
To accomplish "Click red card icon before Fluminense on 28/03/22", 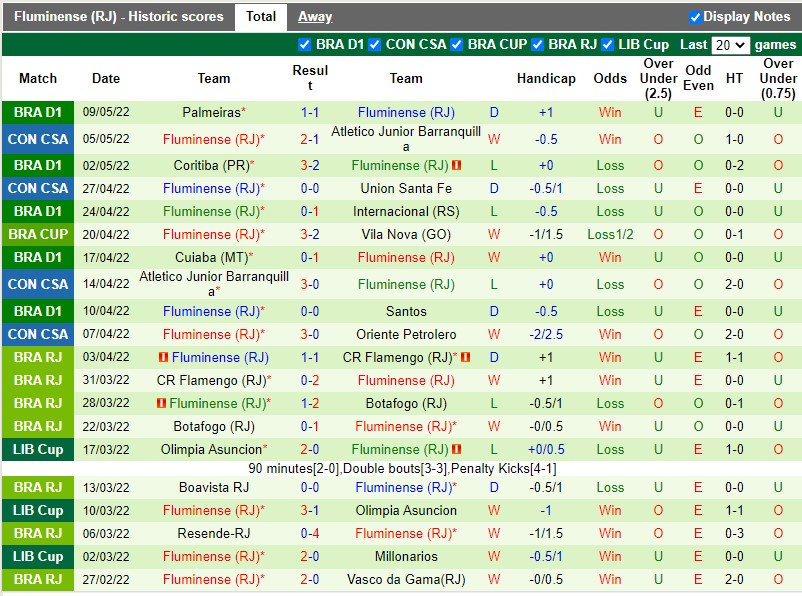I will point(161,403).
